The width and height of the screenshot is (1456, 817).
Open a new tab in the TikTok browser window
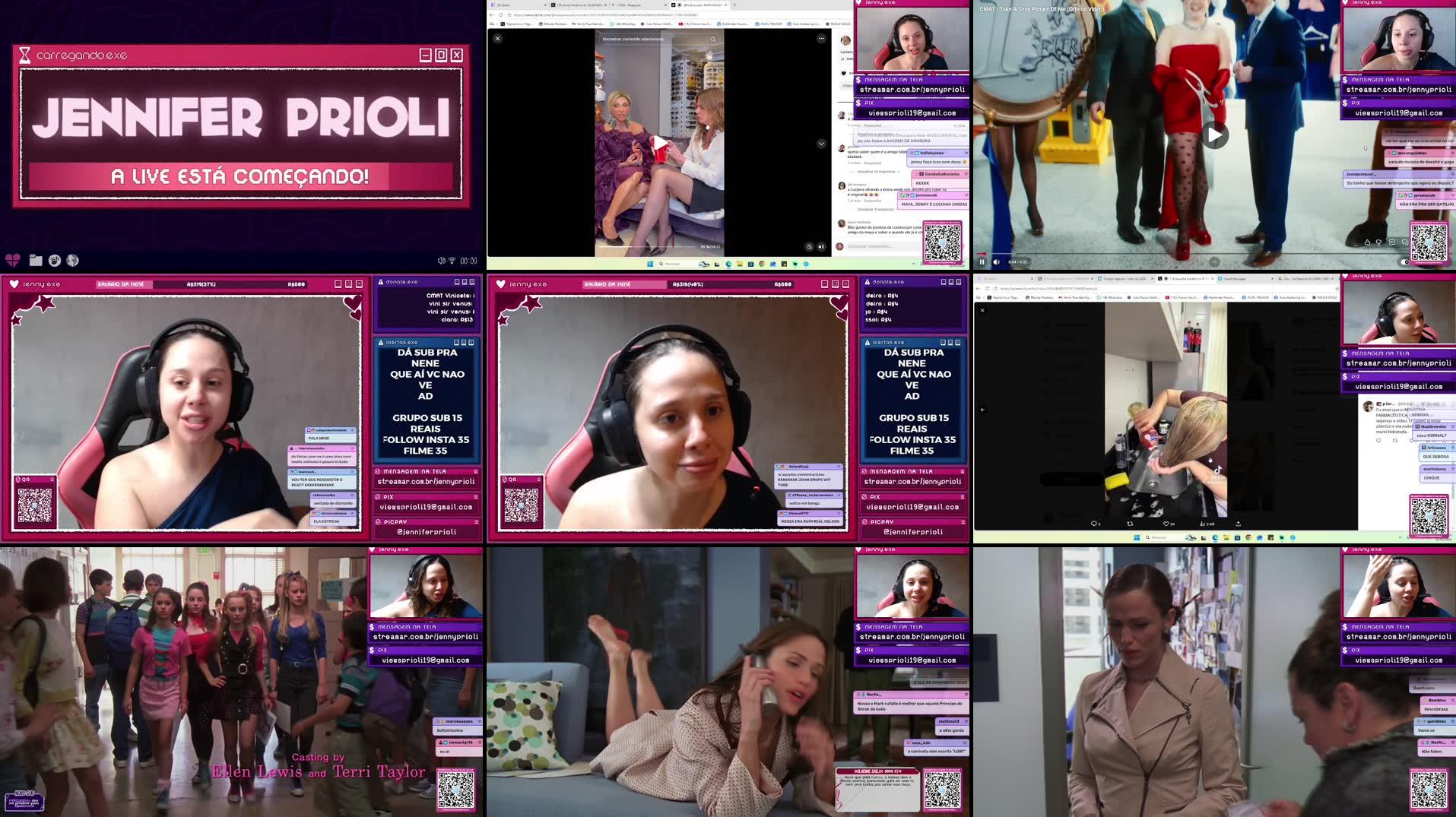(x=734, y=5)
